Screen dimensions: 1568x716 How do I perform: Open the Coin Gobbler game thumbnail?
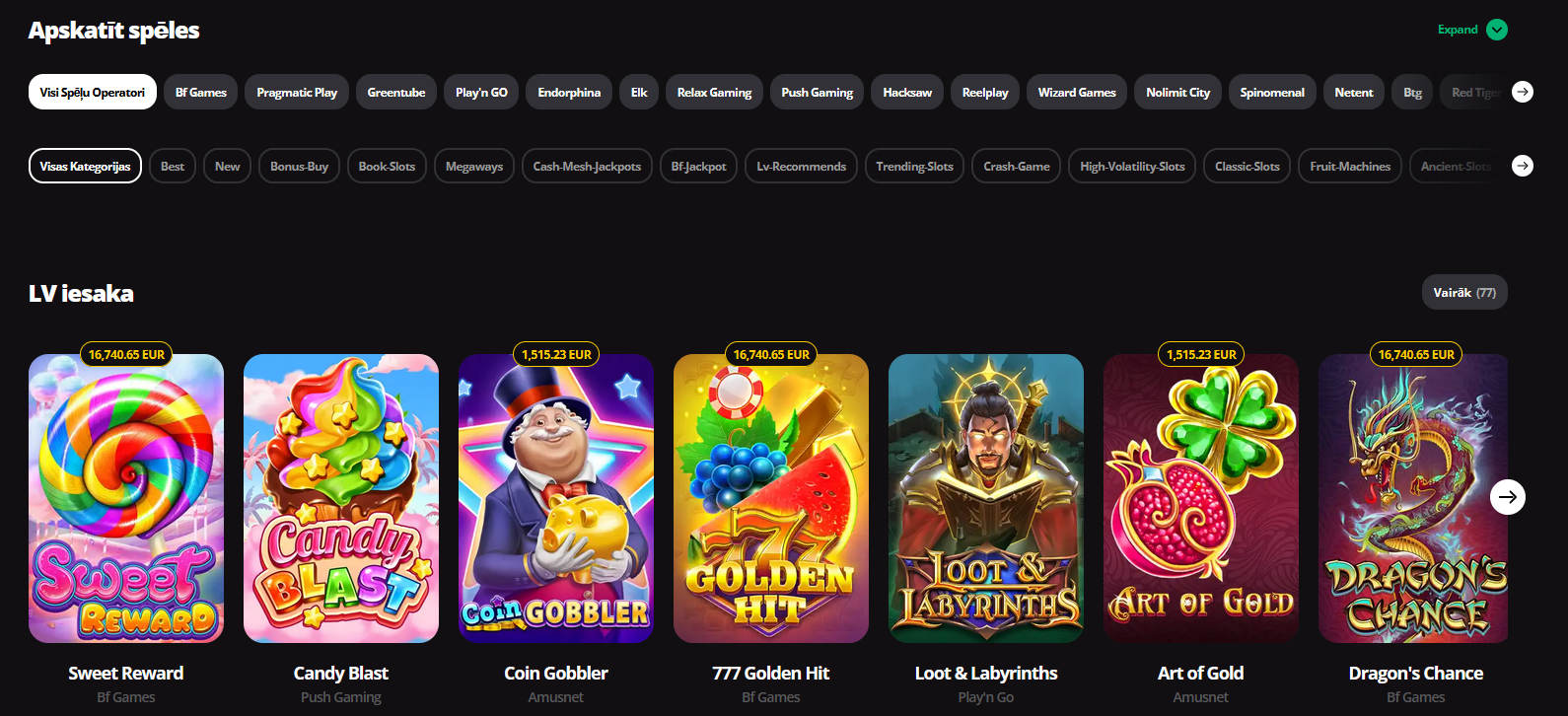tap(556, 498)
